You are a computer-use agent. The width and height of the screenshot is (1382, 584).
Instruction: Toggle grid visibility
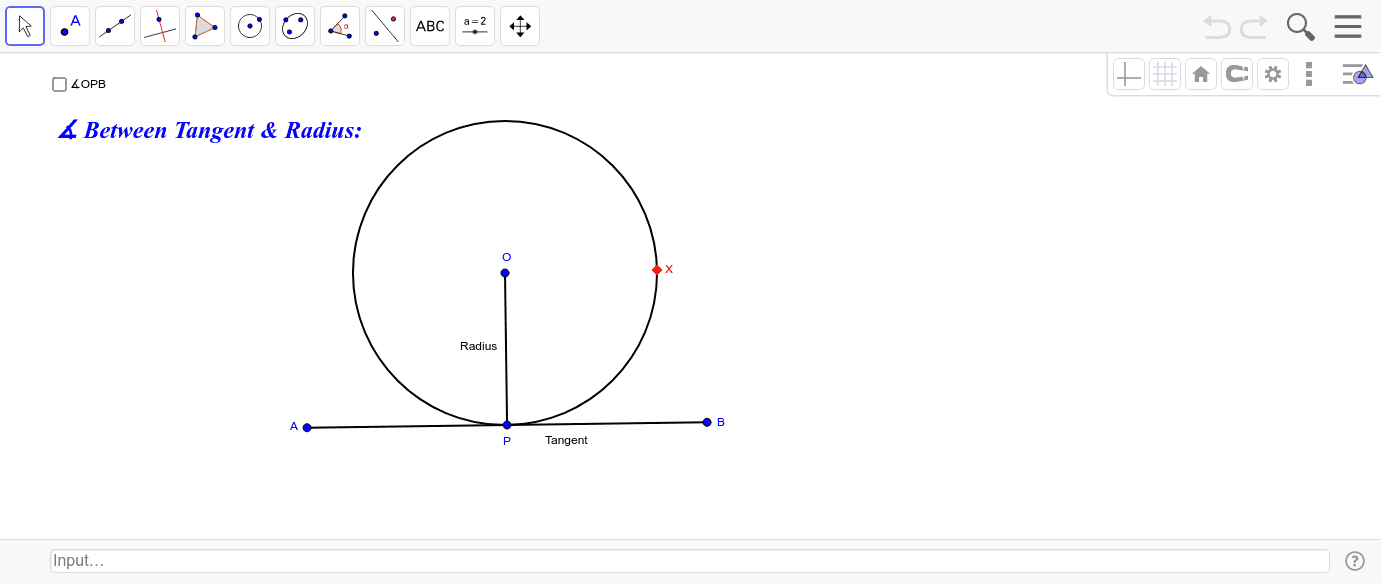click(1165, 74)
